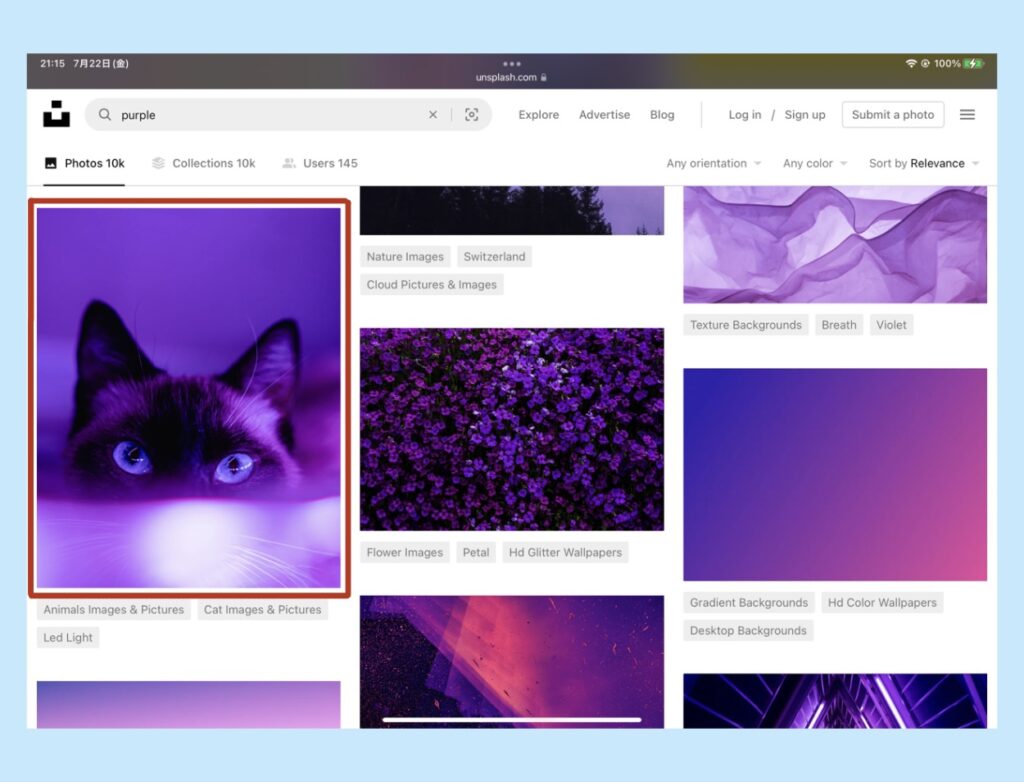1024x782 pixels.
Task: Expand the Sort by Relevance dropdown
Action: click(x=924, y=163)
